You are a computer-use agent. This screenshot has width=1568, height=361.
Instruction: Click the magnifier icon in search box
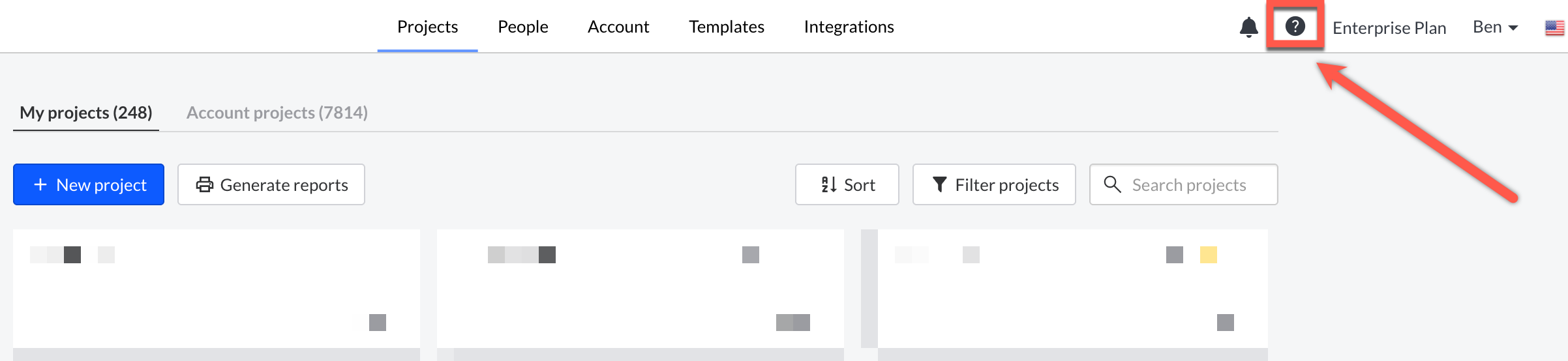(x=1112, y=184)
